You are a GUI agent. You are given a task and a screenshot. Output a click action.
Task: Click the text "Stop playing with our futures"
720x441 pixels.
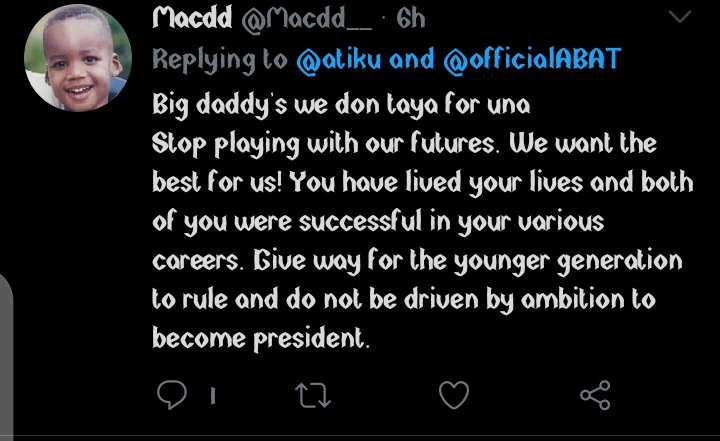pos(326,143)
